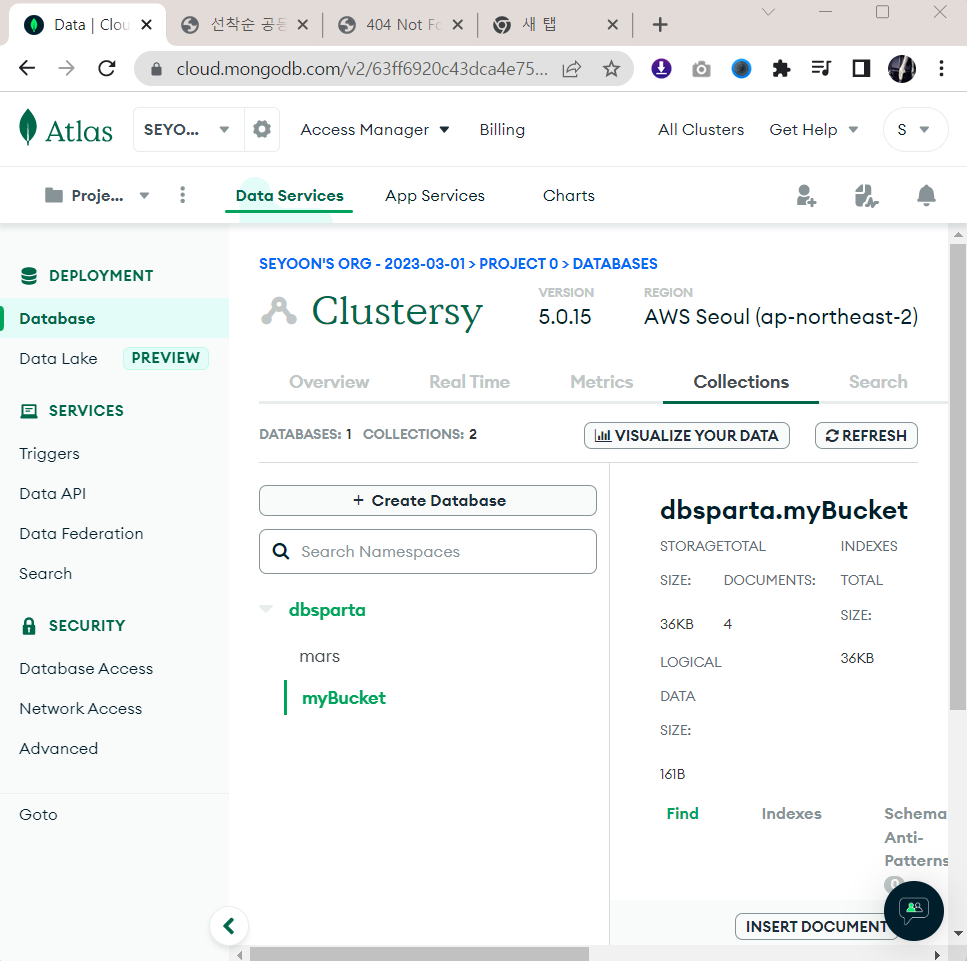Screen dimensions: 967x961
Task: Open the cluster Overview tab
Action: coord(329,382)
